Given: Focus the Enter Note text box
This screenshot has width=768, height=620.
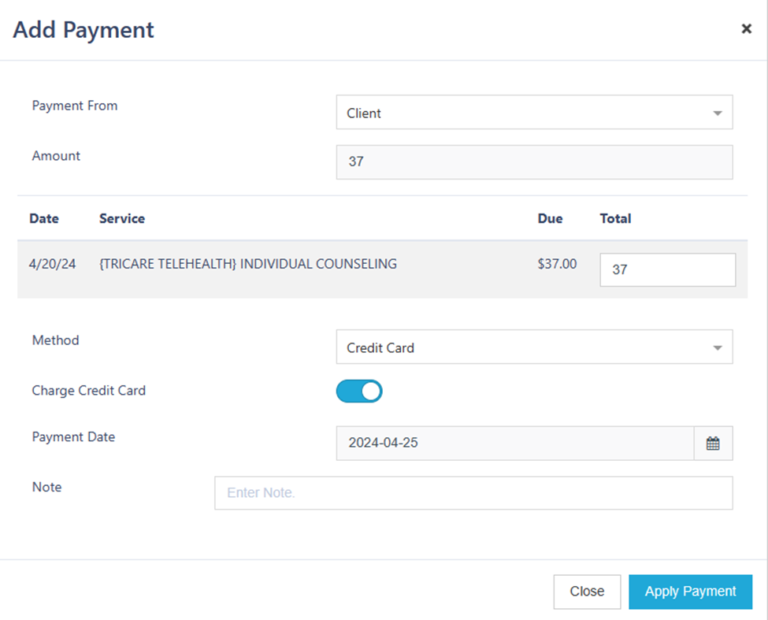Looking at the screenshot, I should (x=473, y=493).
